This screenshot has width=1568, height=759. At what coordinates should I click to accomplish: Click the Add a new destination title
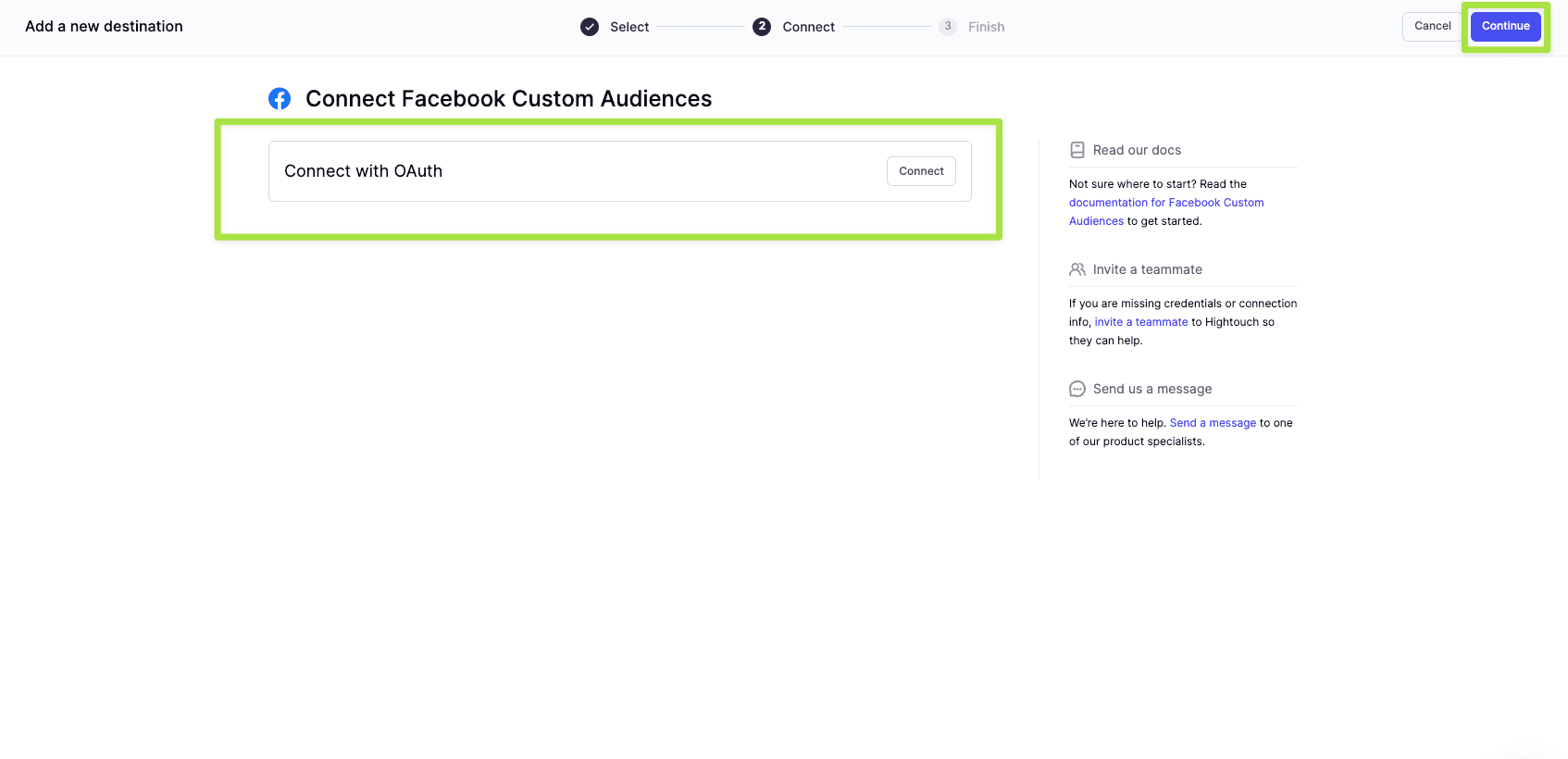click(x=104, y=27)
